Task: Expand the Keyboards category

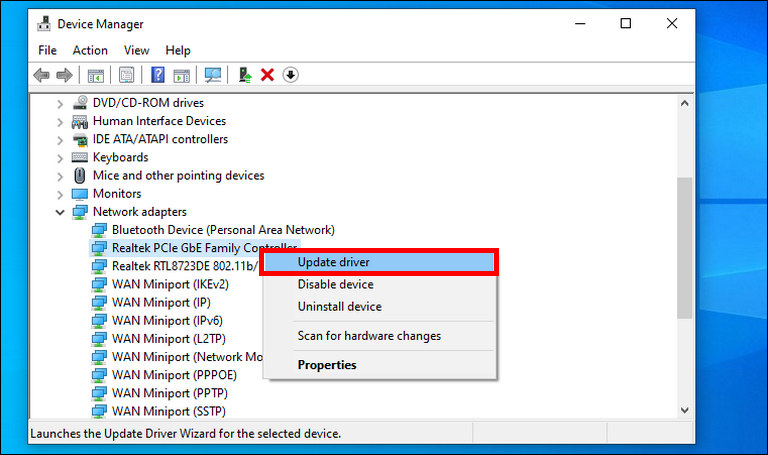Action: (60, 158)
